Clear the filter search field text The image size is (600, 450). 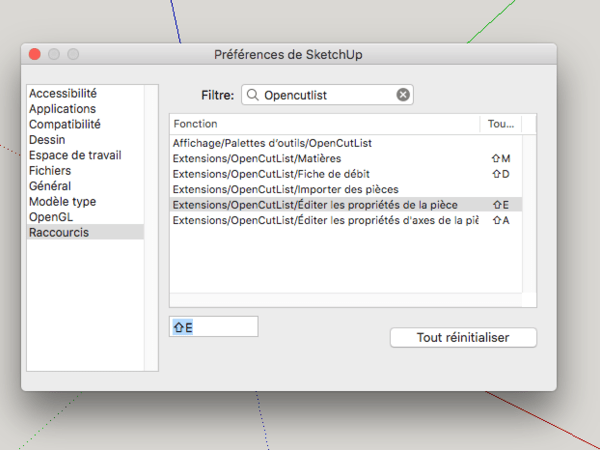[x=403, y=95]
